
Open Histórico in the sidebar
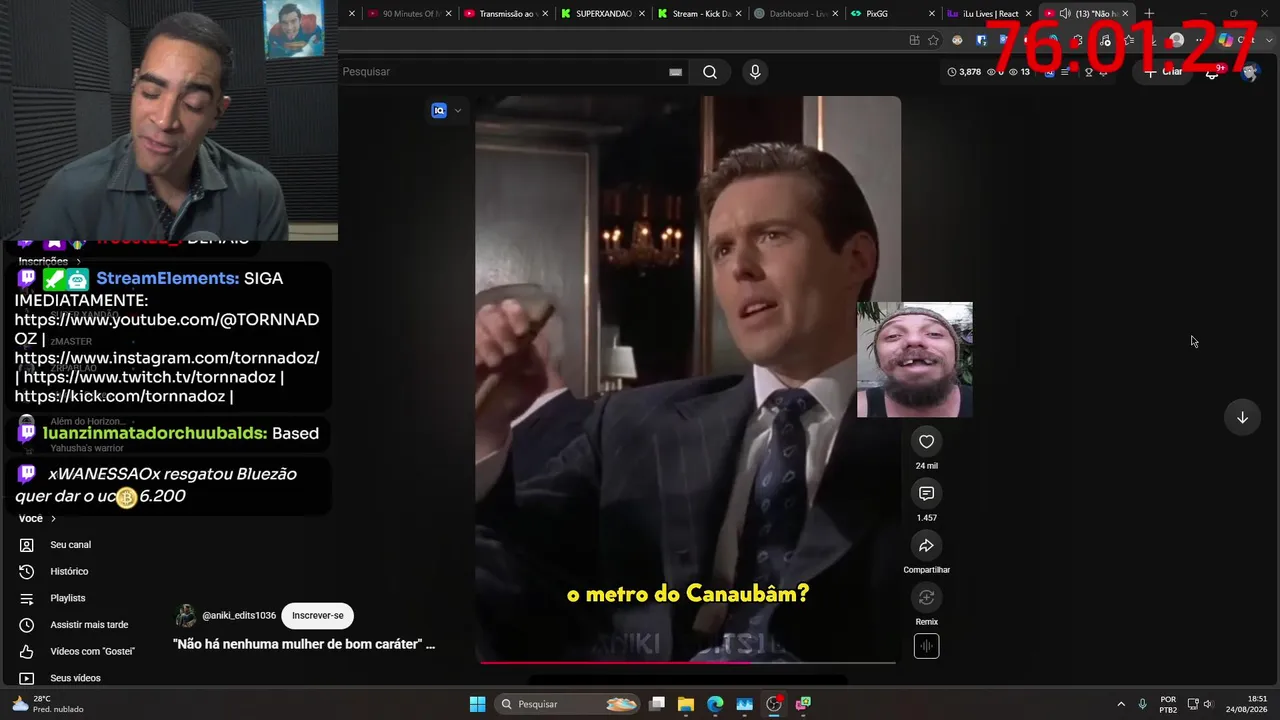point(69,572)
